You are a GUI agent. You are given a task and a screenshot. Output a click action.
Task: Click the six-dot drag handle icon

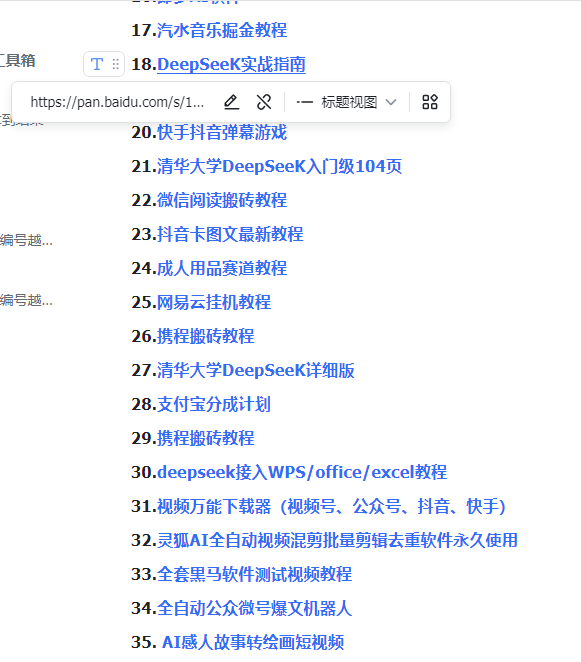coord(116,64)
